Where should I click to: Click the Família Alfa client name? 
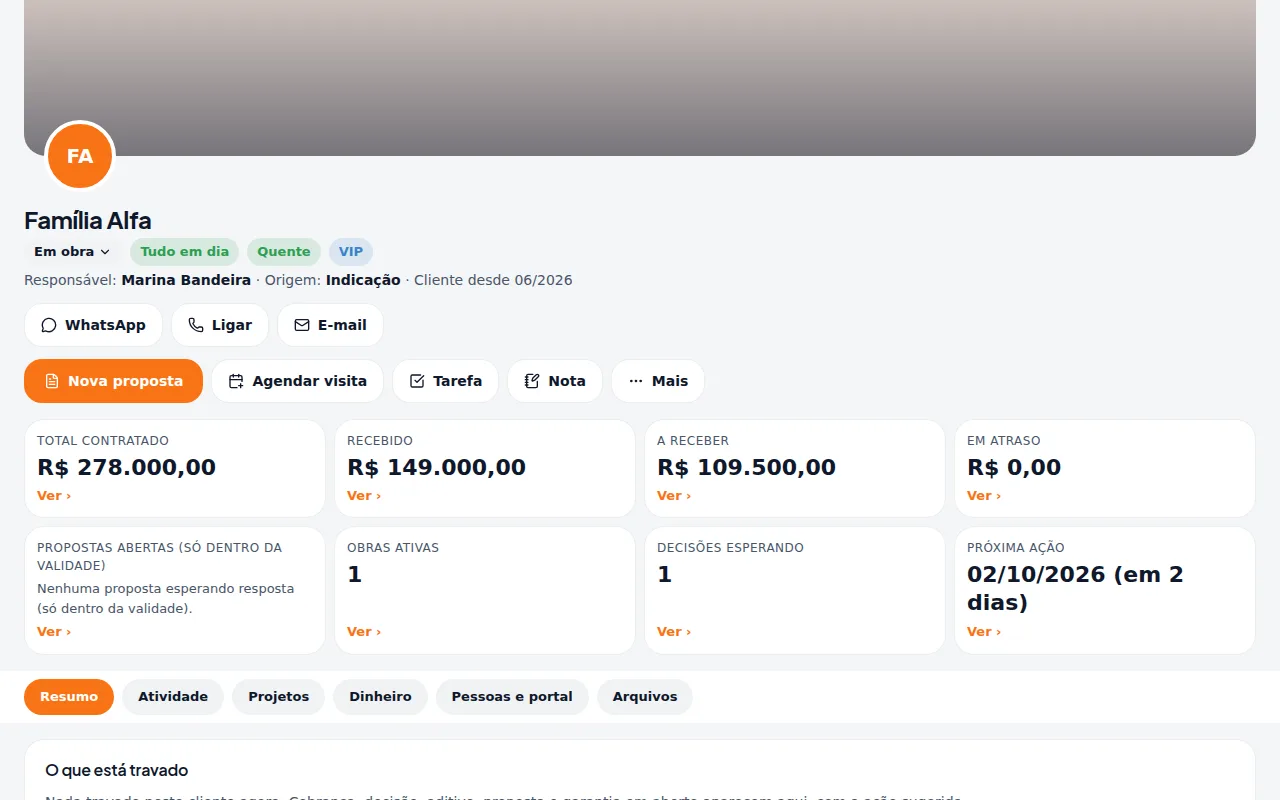pyautogui.click(x=88, y=221)
